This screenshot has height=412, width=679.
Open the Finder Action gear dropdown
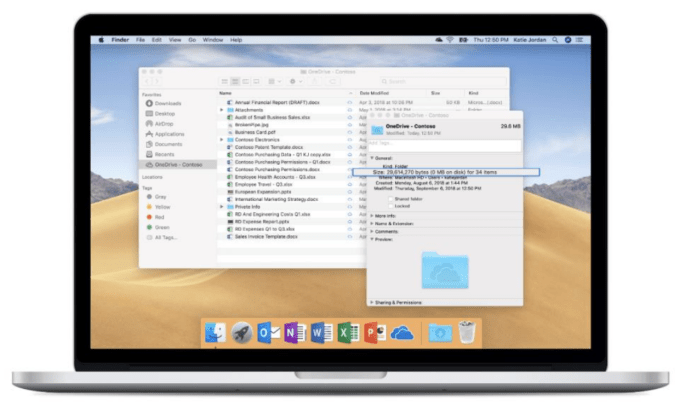295,81
